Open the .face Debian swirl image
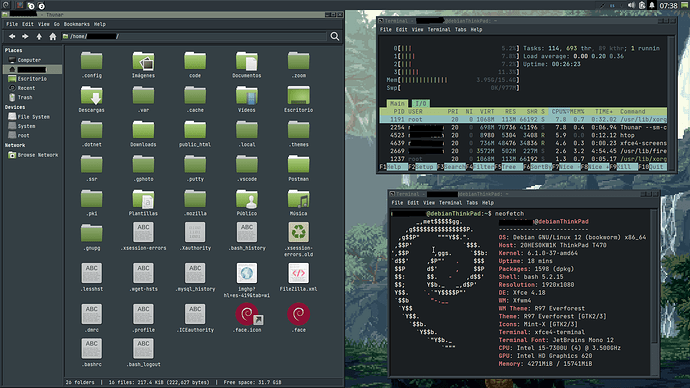Viewport: 690px width, 388px height. tap(298, 314)
